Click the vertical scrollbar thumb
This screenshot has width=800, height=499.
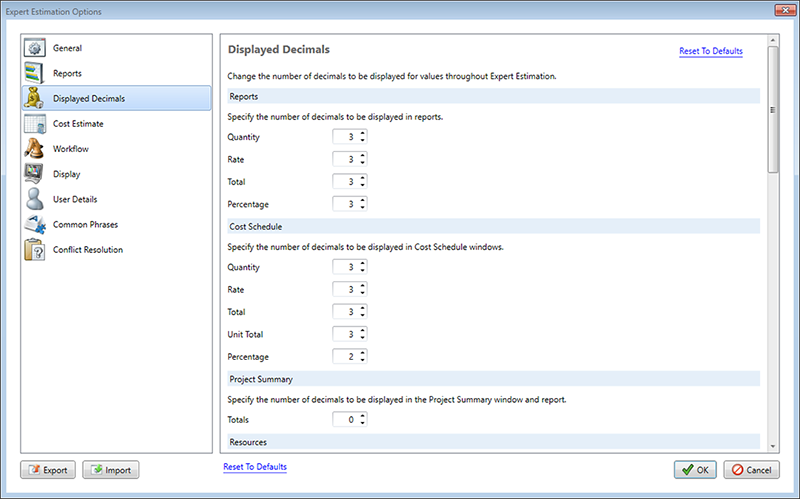[x=771, y=110]
